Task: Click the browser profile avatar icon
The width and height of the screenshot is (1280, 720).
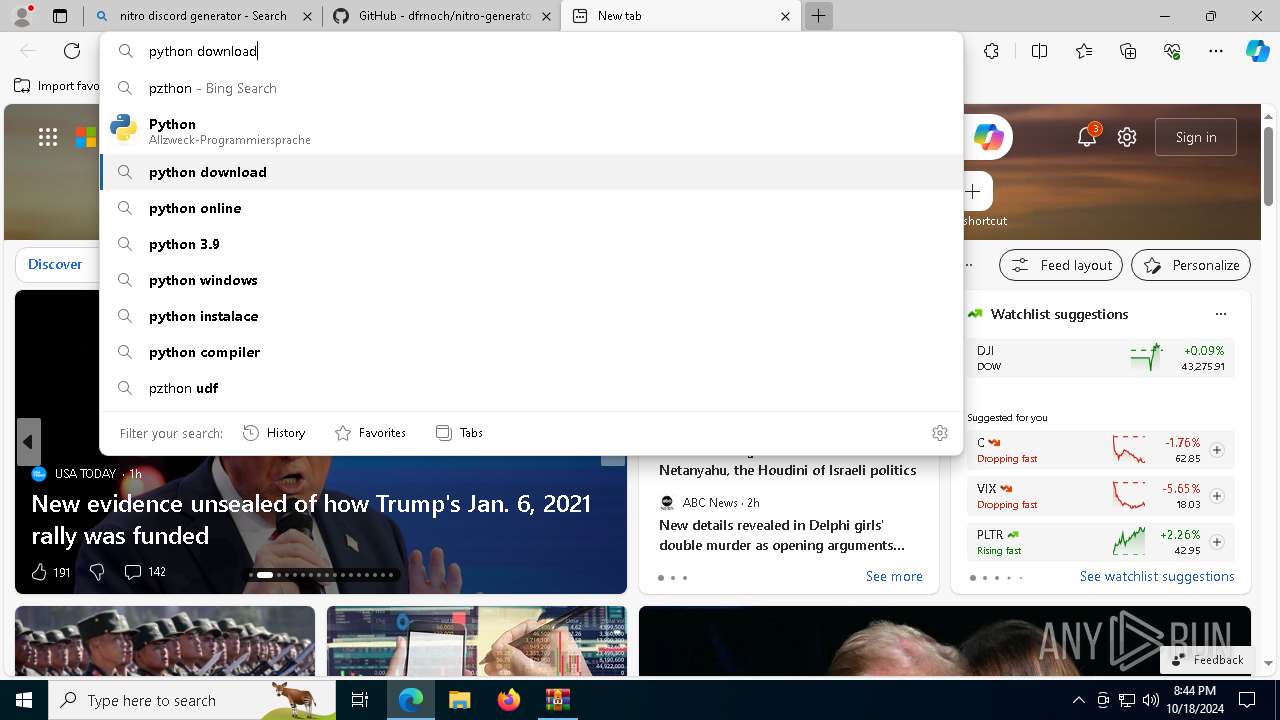Action: [22, 16]
